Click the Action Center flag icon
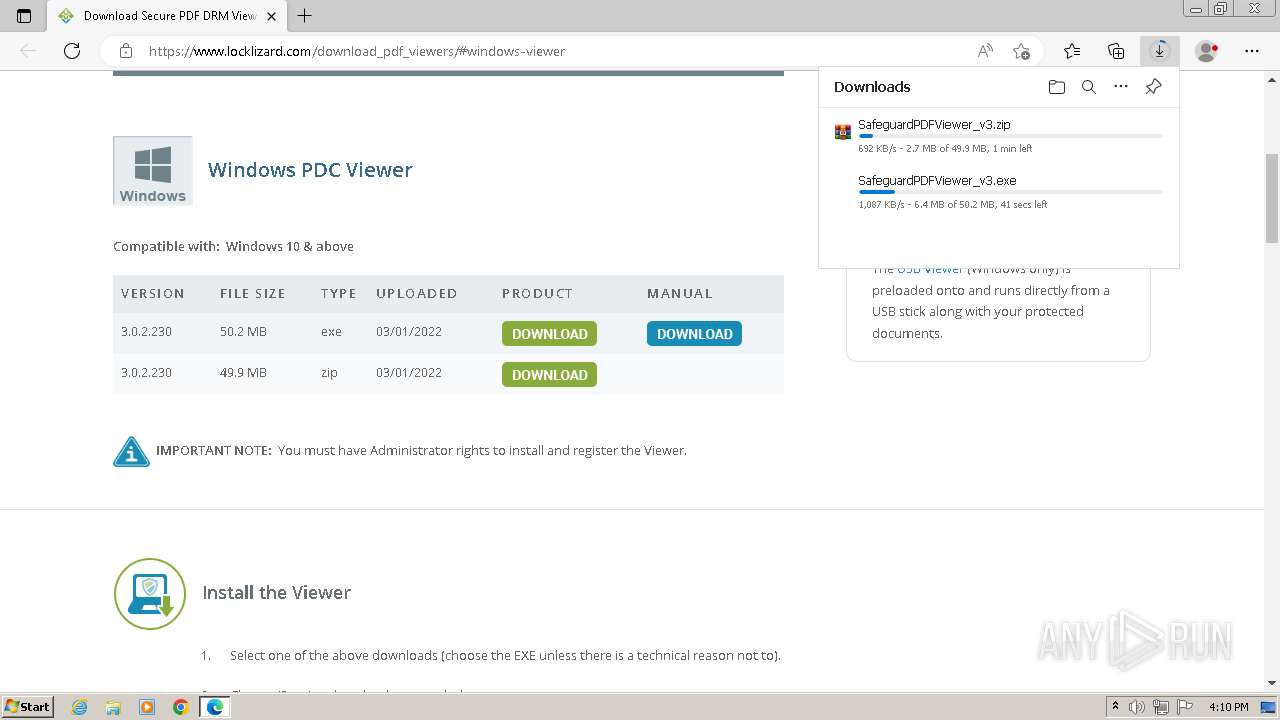 click(x=1184, y=707)
